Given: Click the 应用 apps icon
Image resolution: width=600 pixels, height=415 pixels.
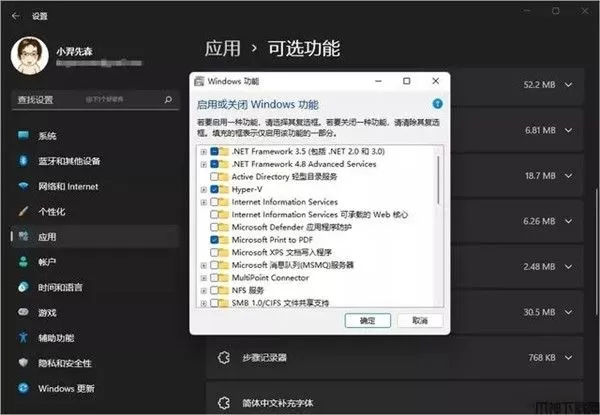Looking at the screenshot, I should tap(23, 236).
